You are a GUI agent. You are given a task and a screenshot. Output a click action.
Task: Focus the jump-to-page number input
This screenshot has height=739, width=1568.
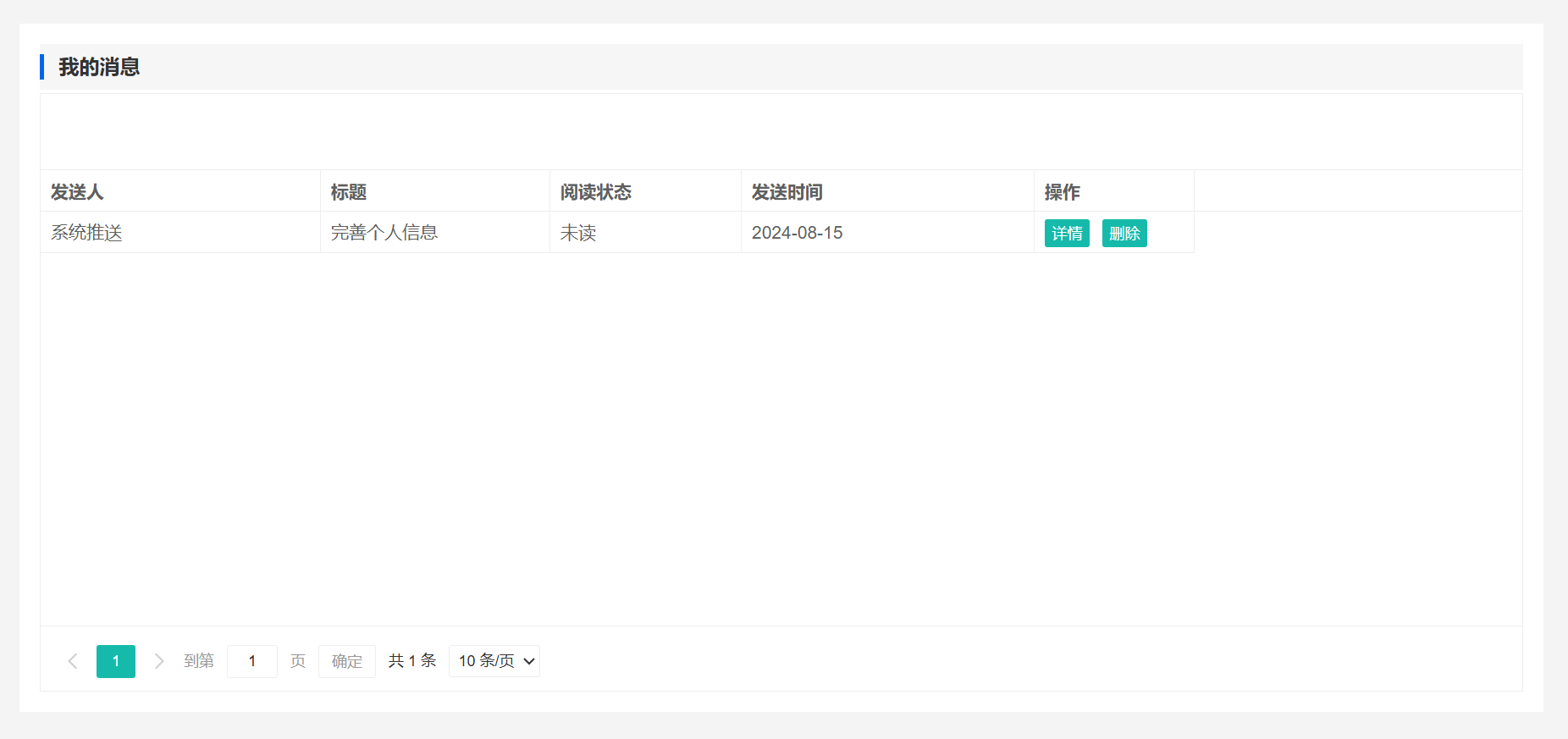(x=252, y=661)
